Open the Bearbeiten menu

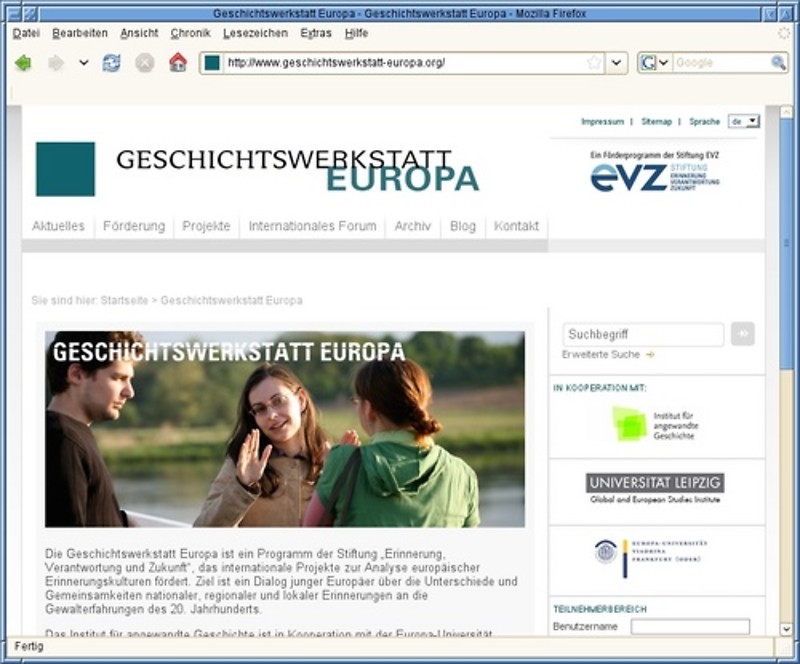tap(80, 33)
